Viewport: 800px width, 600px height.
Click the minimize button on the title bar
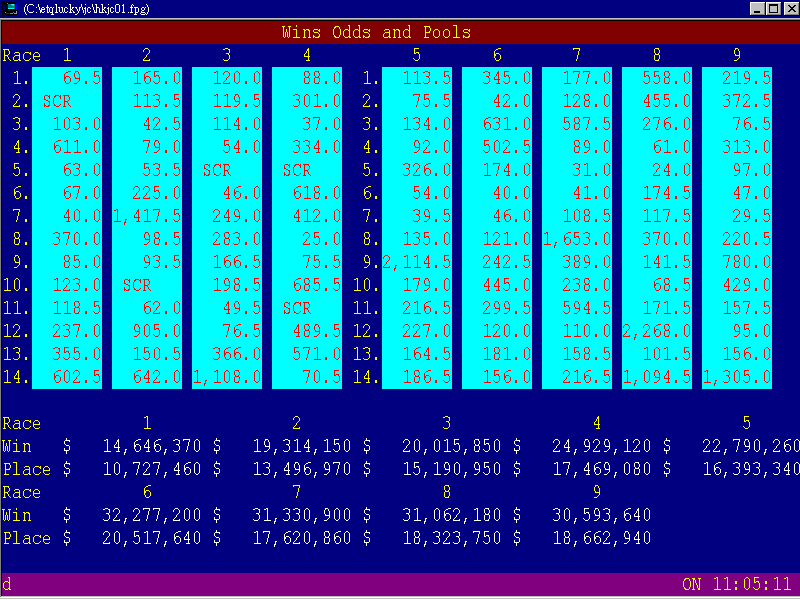pos(757,8)
